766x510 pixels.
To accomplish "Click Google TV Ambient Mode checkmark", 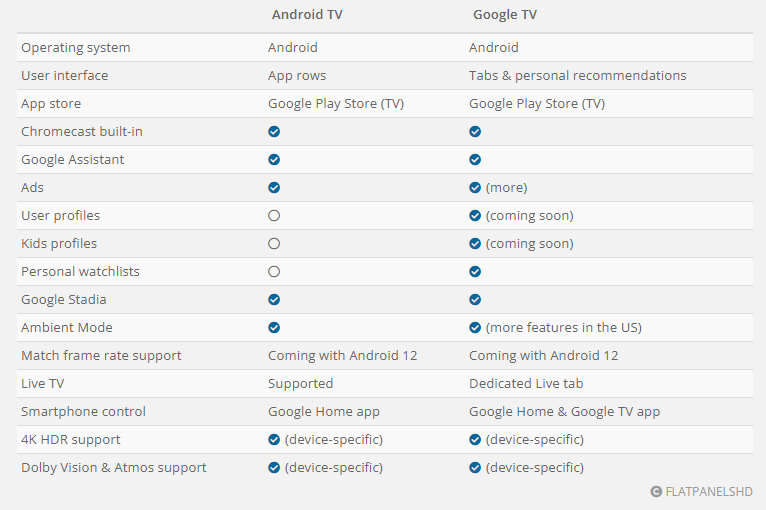I will [x=475, y=327].
